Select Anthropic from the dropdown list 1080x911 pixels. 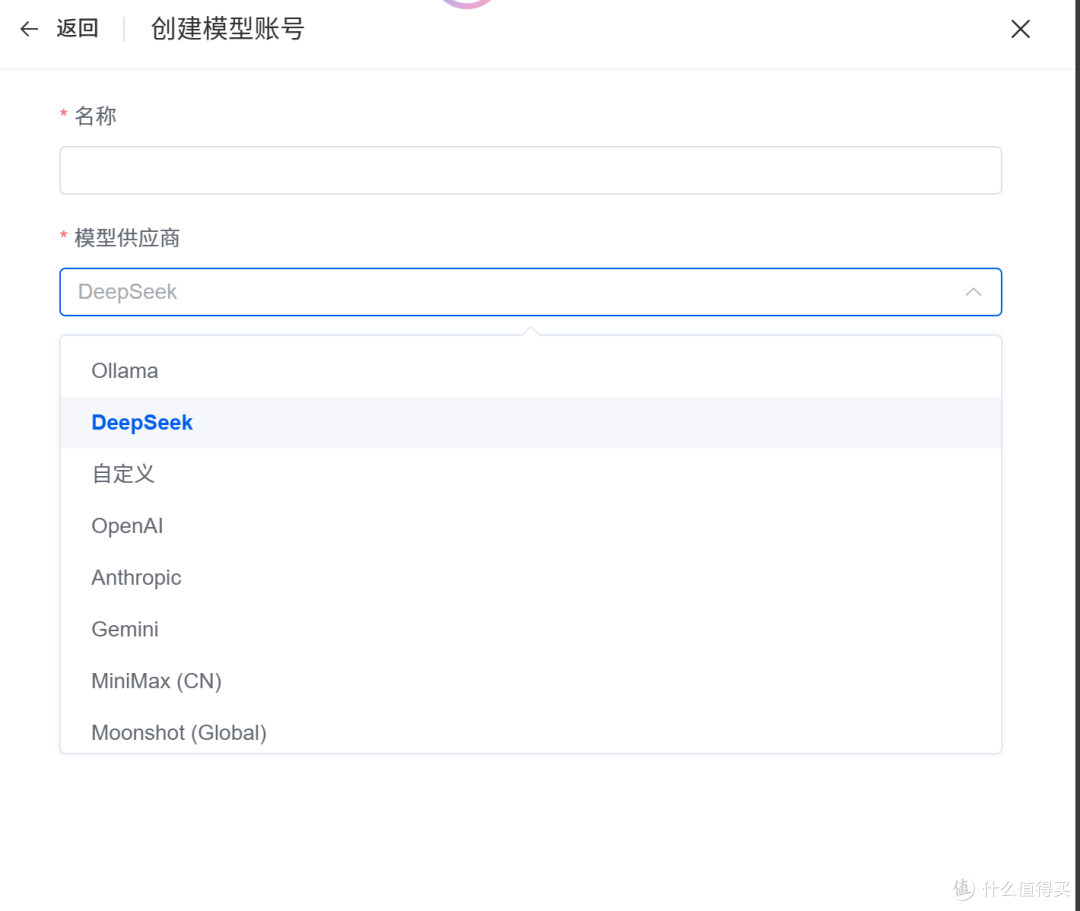click(x=136, y=578)
